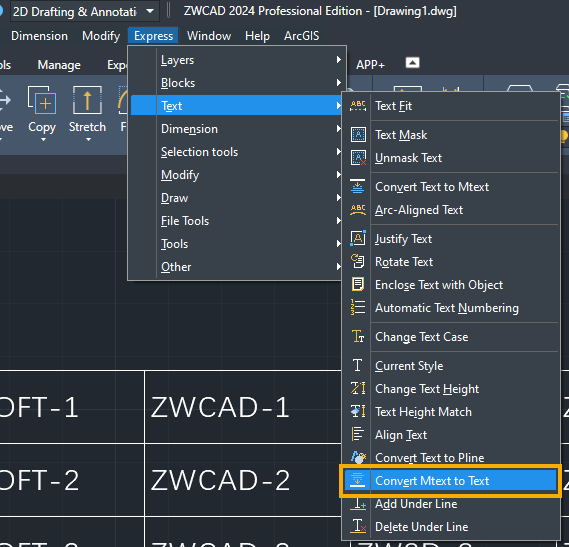The height and width of the screenshot is (547, 569).
Task: Open the Window menu
Action: coord(209,36)
